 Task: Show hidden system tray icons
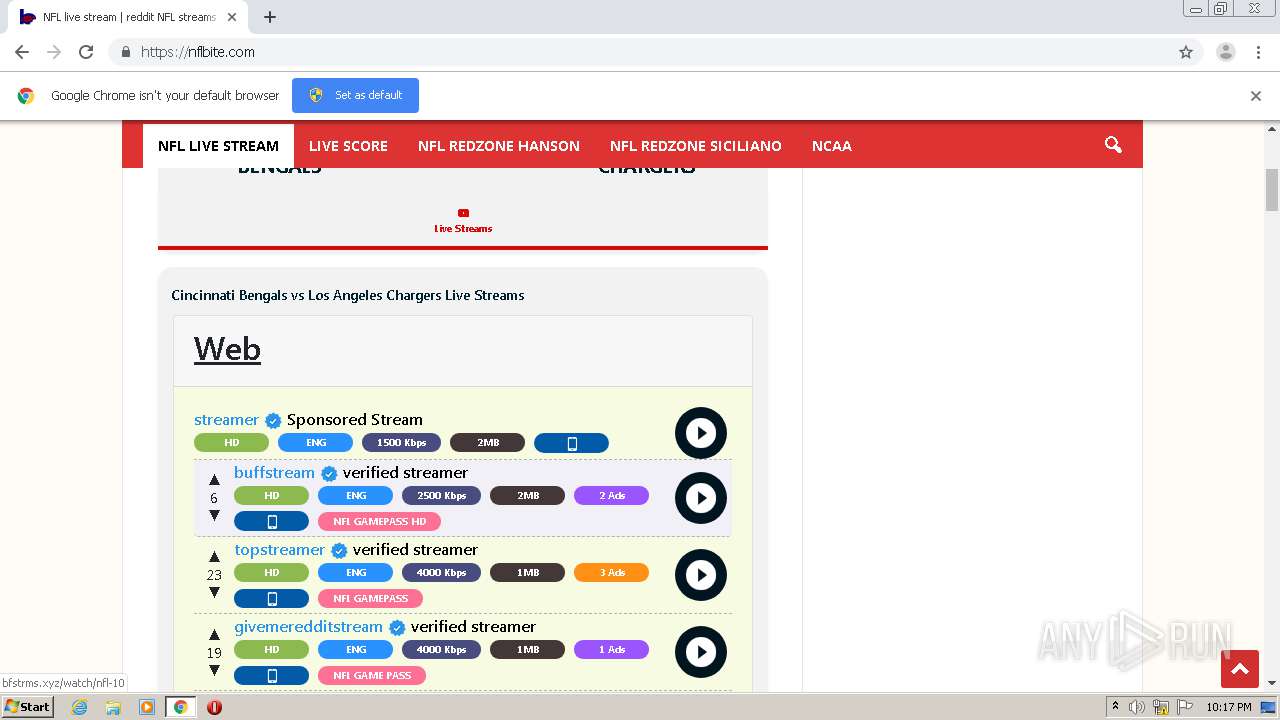(1116, 707)
